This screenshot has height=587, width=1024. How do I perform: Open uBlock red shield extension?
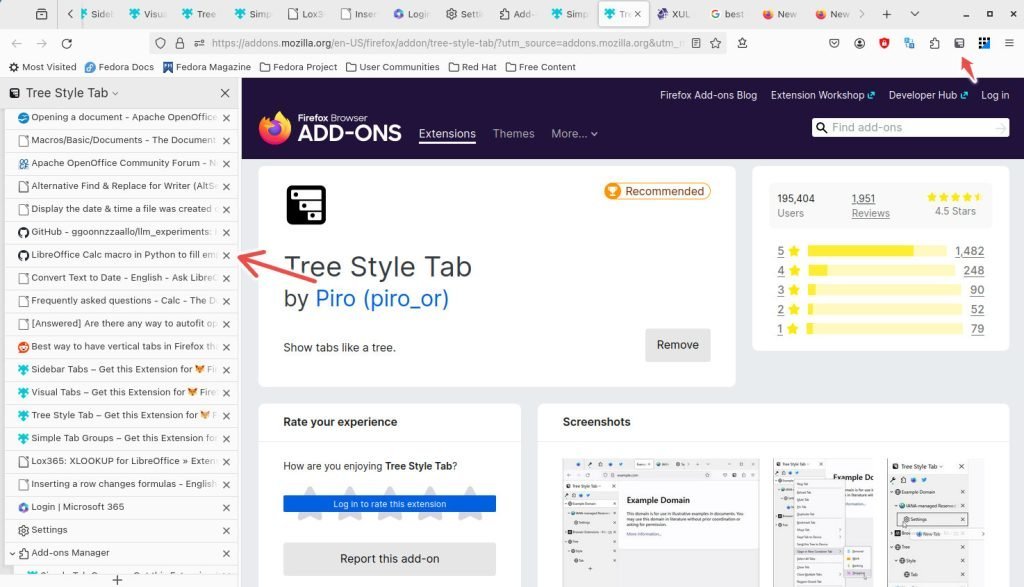(x=884, y=43)
